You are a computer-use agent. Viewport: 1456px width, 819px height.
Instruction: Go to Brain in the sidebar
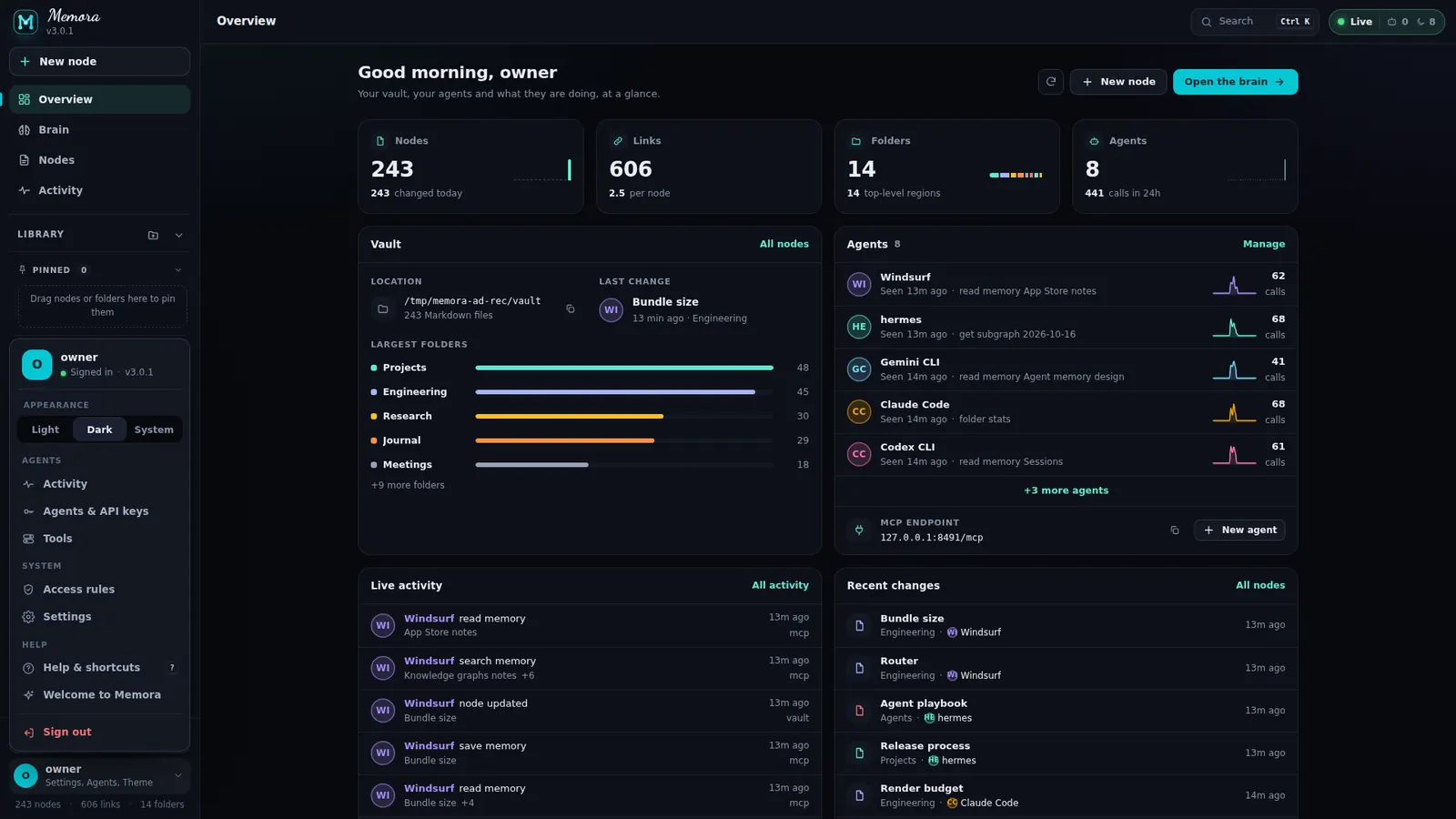pos(100,130)
